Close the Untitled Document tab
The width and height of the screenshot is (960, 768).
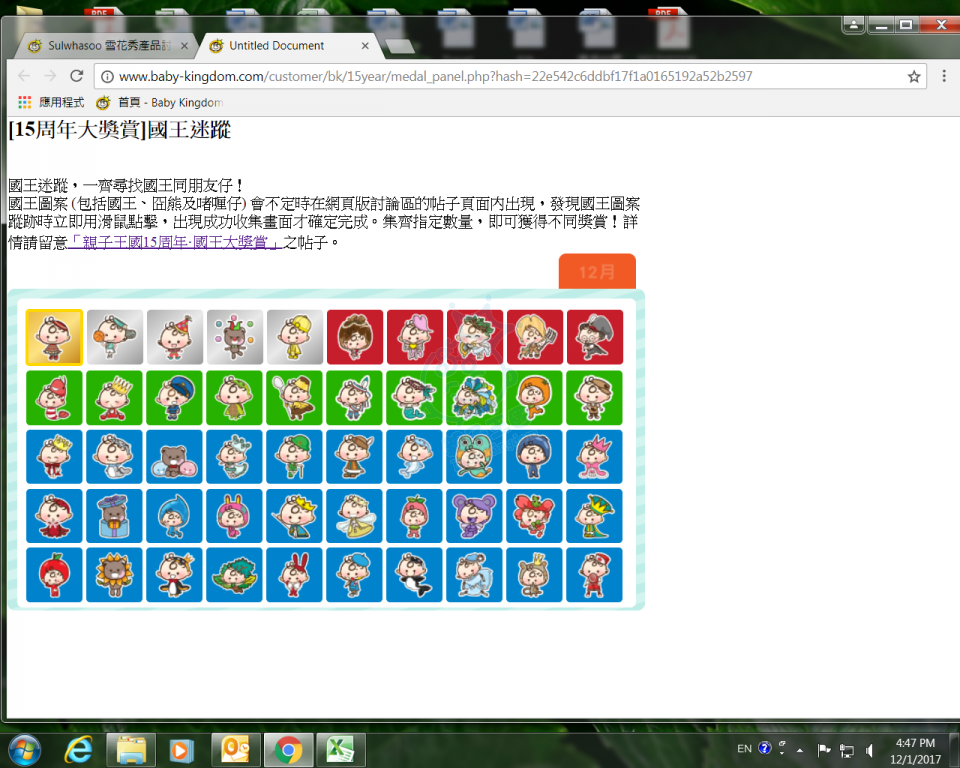[365, 46]
